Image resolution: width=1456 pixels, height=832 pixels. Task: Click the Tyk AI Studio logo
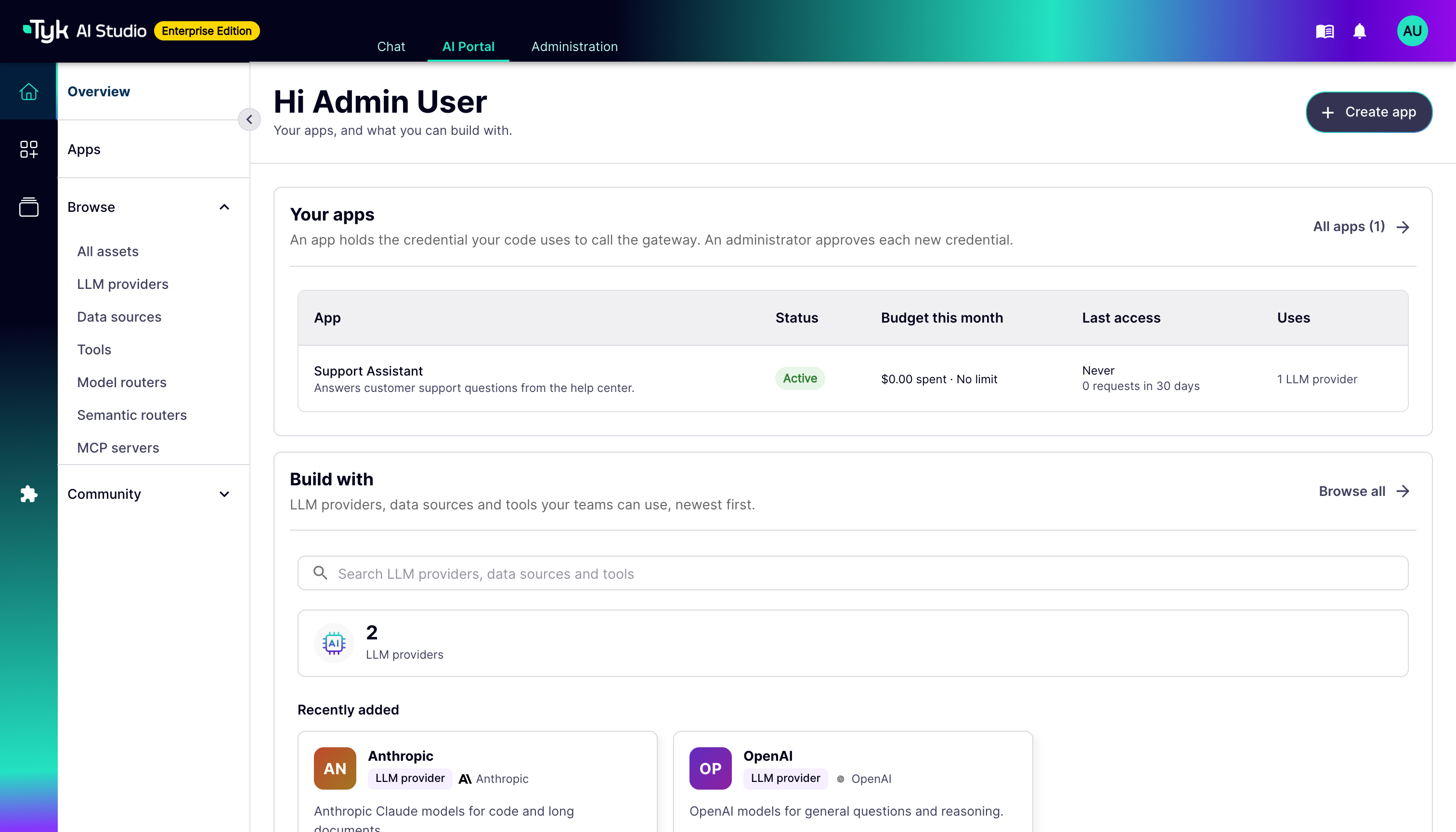(85, 31)
